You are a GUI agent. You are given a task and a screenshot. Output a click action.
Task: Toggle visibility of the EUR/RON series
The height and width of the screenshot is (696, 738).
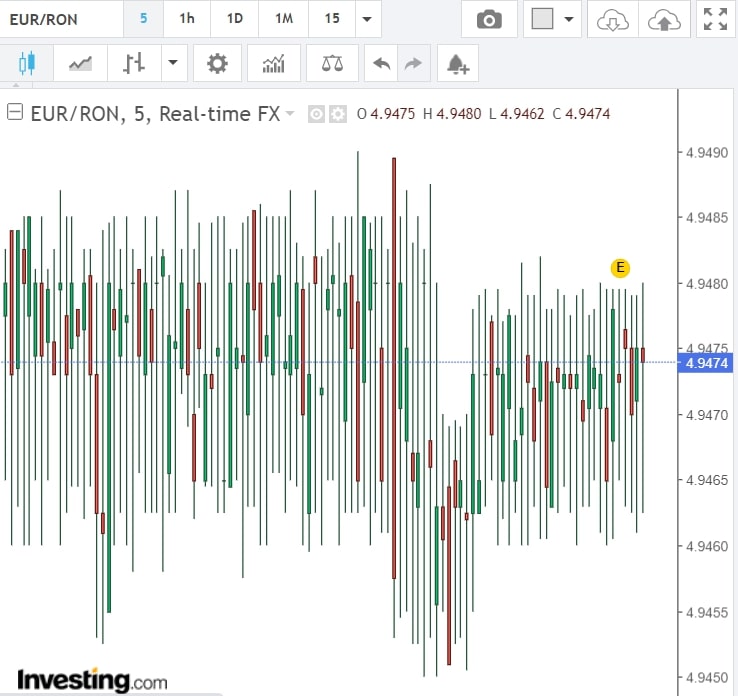[x=316, y=114]
